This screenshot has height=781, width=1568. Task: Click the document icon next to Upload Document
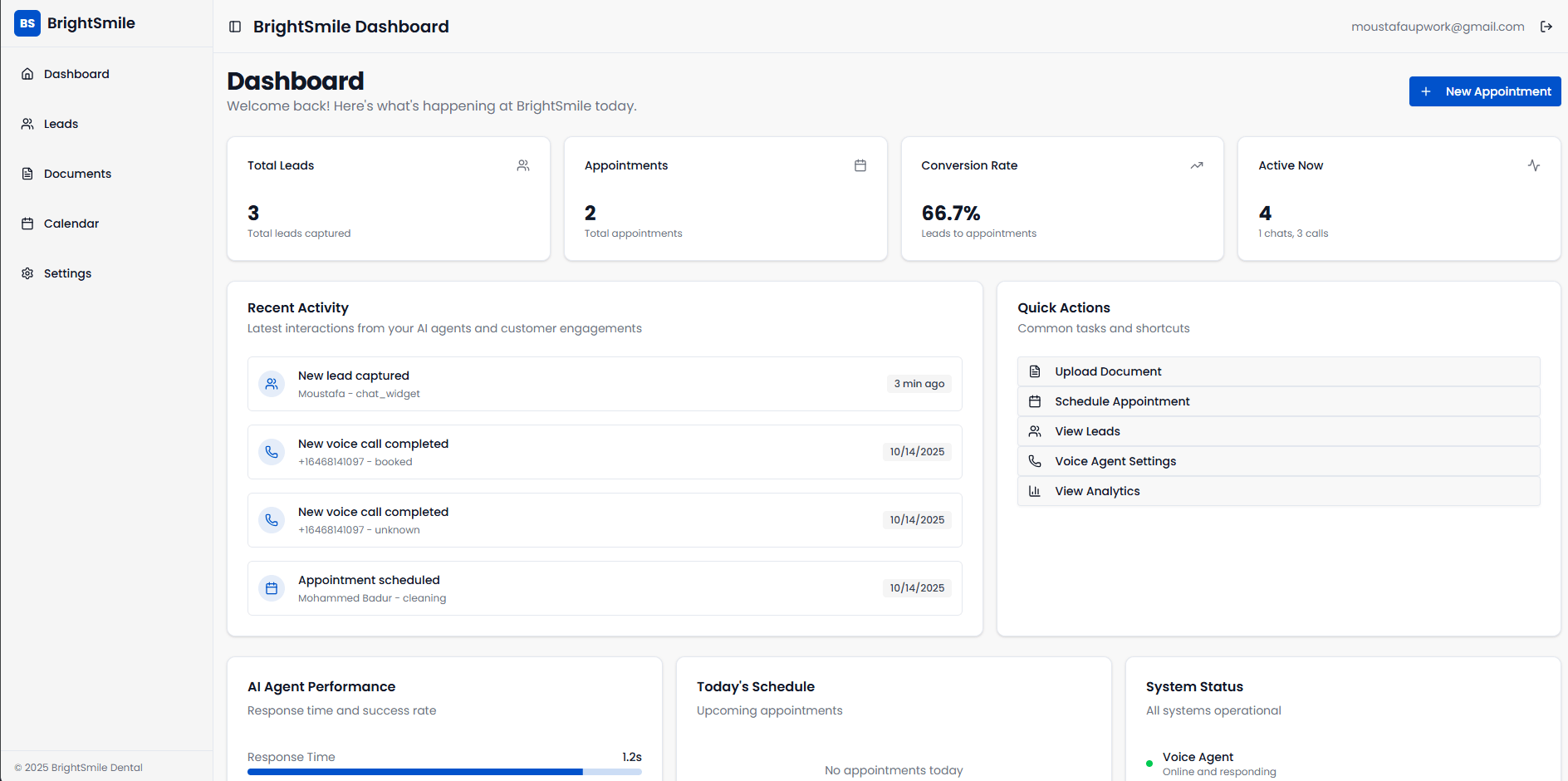[x=1035, y=371]
